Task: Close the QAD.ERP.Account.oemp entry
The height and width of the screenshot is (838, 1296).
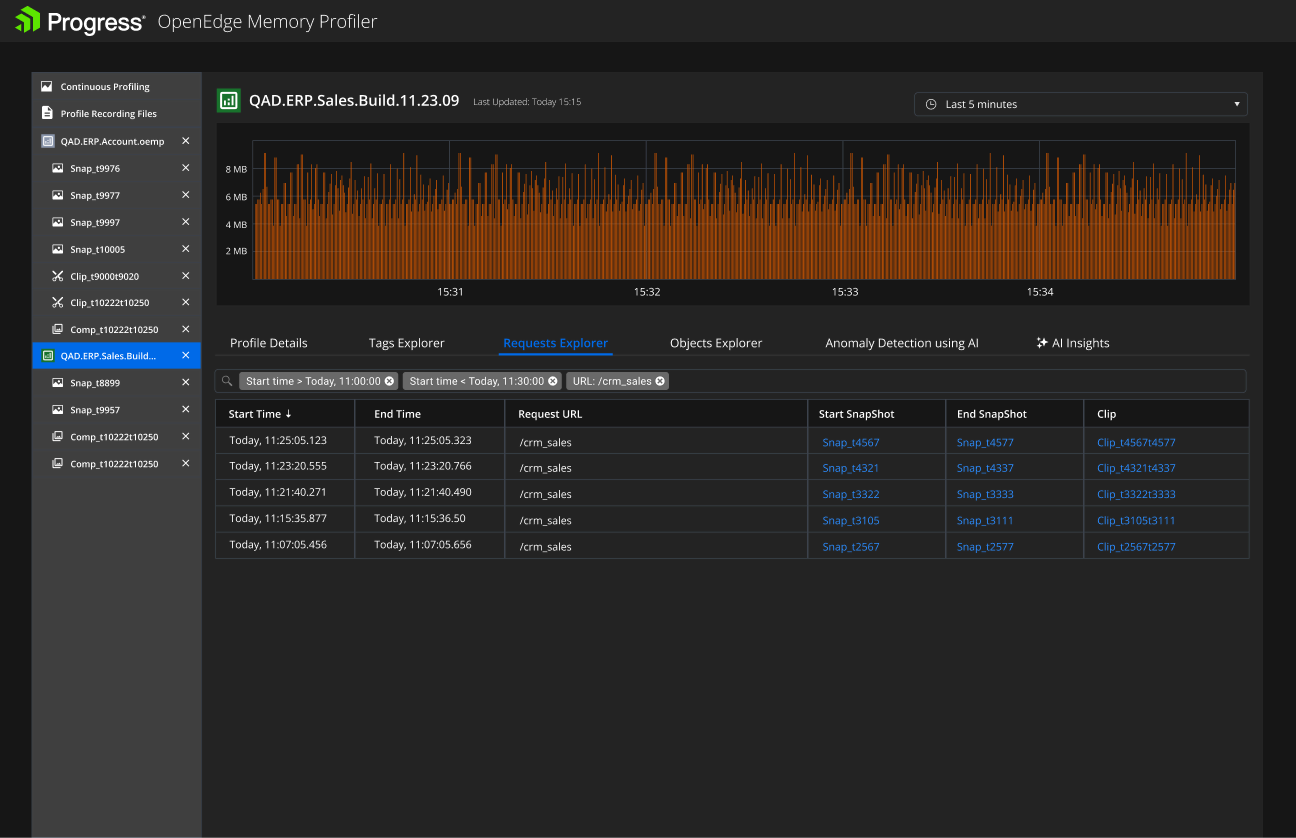Action: tap(185, 141)
